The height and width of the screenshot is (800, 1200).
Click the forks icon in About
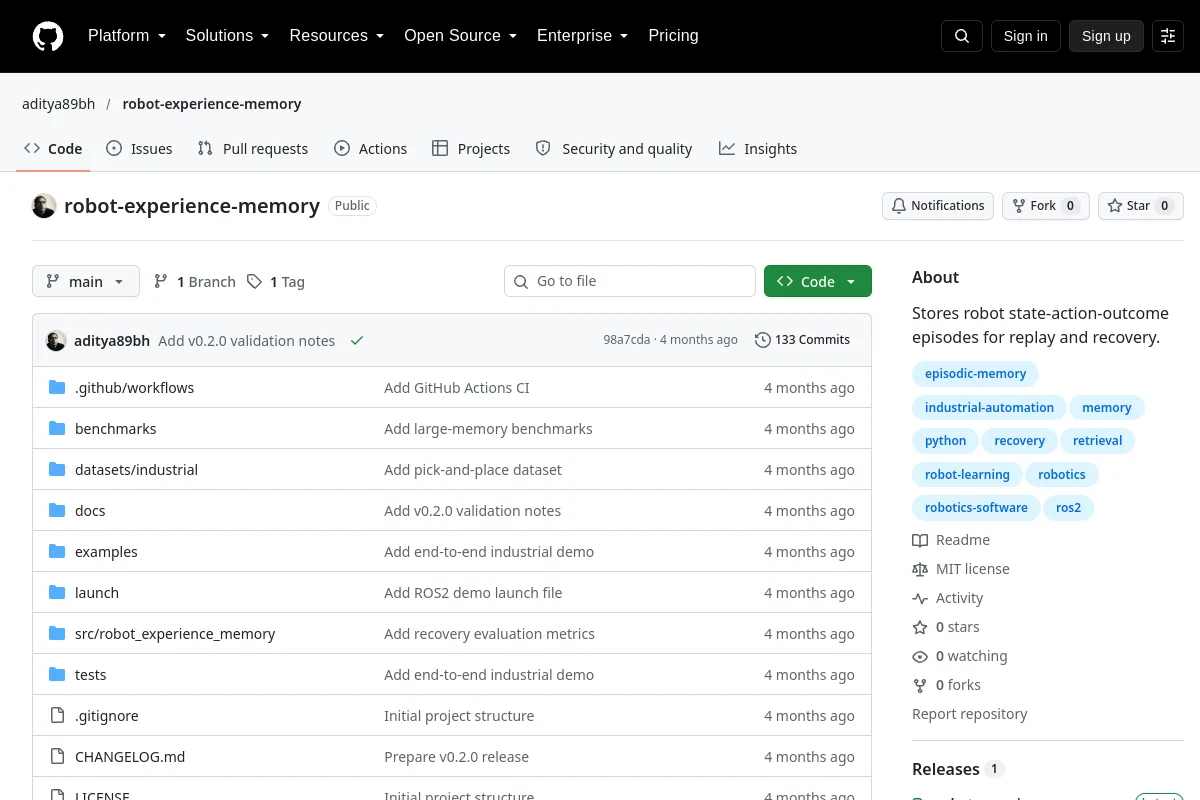[x=920, y=685]
